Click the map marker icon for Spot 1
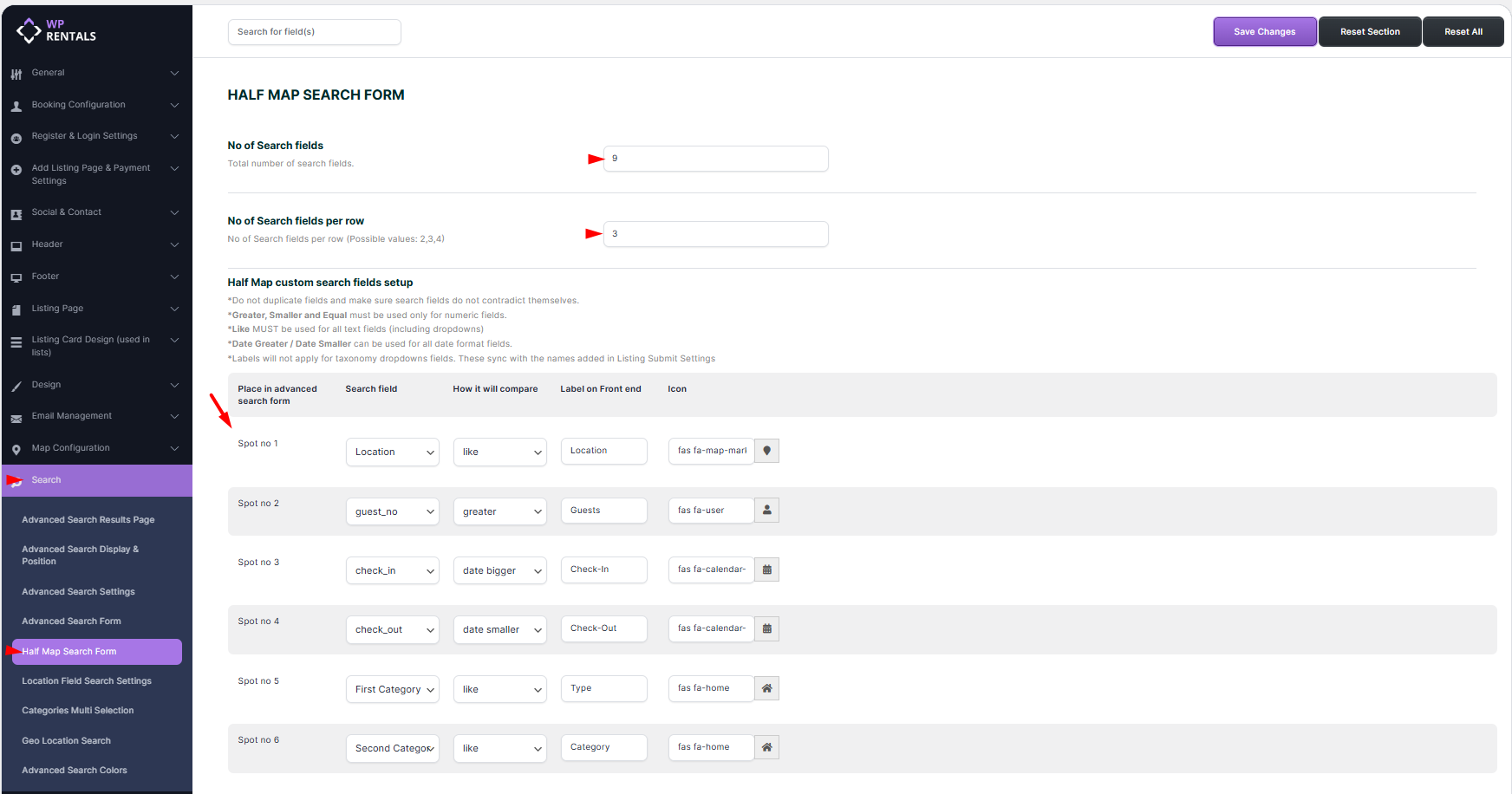1512x794 pixels. pyautogui.click(x=766, y=451)
